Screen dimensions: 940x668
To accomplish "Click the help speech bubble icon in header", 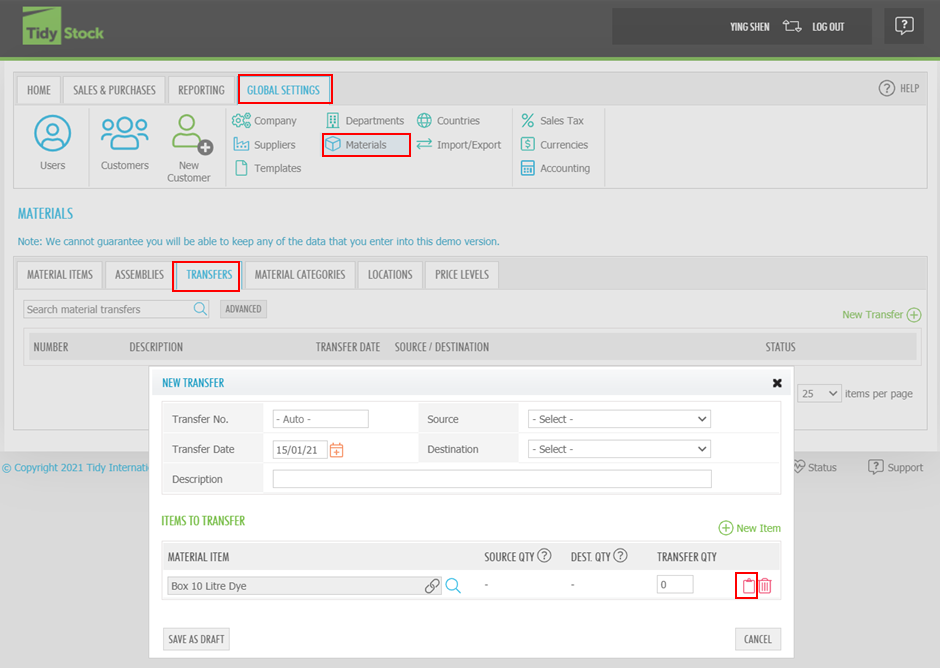I will (x=903, y=27).
